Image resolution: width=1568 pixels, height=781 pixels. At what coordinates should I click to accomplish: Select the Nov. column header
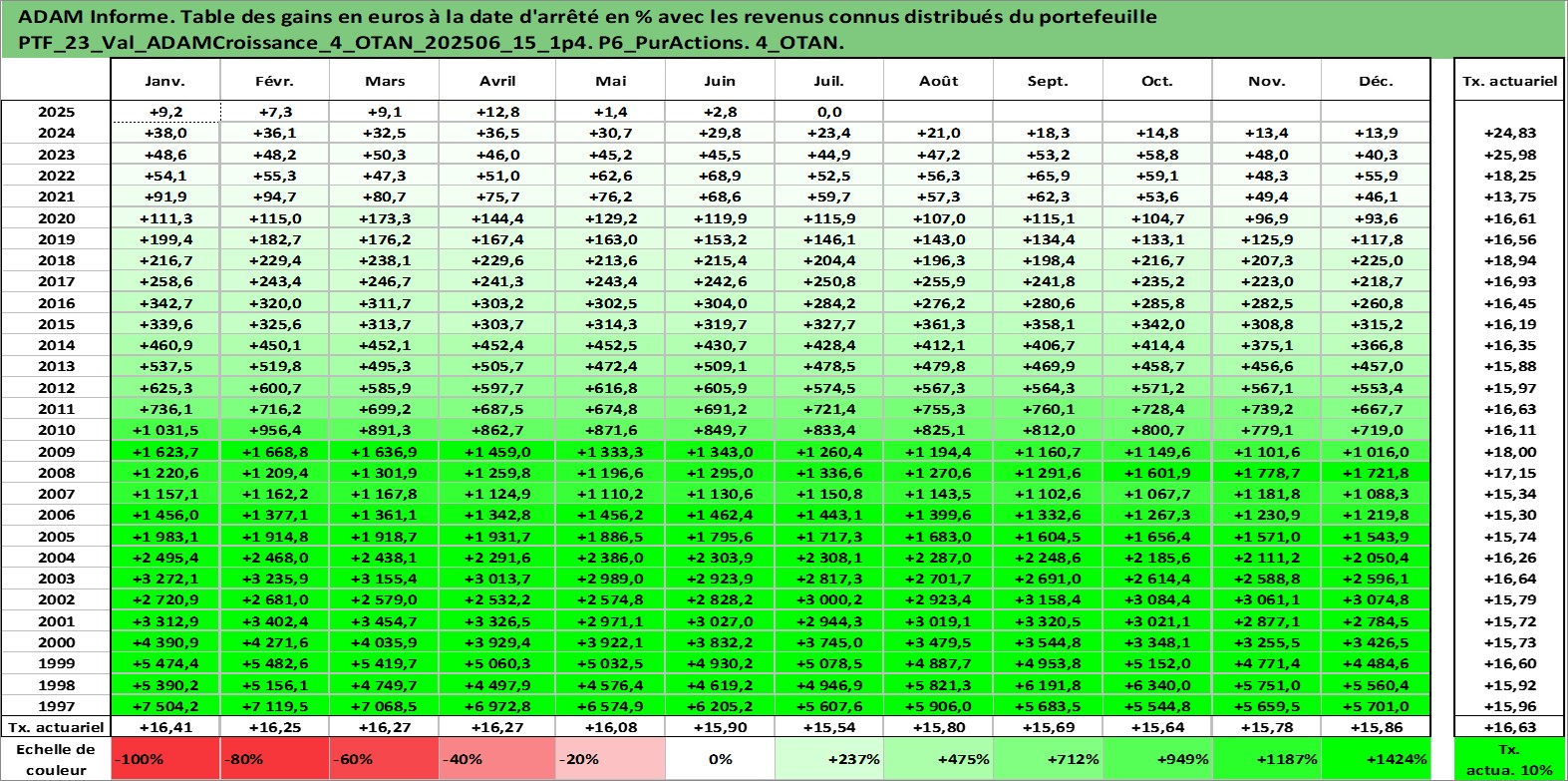(1267, 81)
